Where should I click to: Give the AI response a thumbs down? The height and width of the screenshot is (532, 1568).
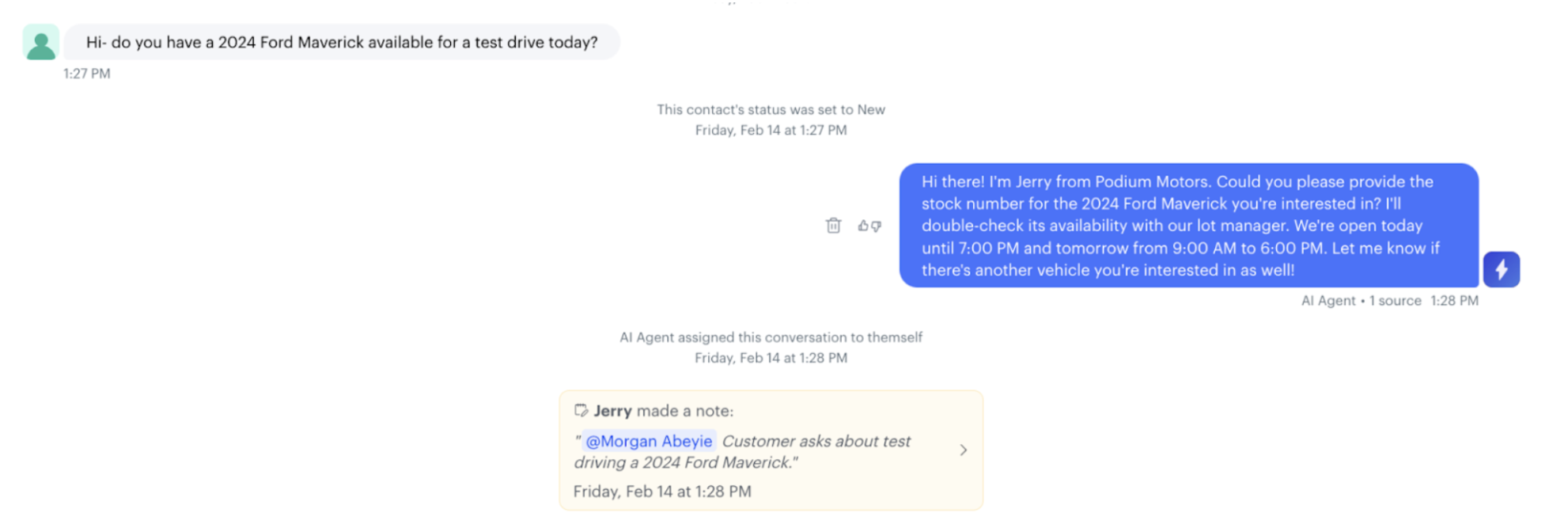tap(876, 226)
